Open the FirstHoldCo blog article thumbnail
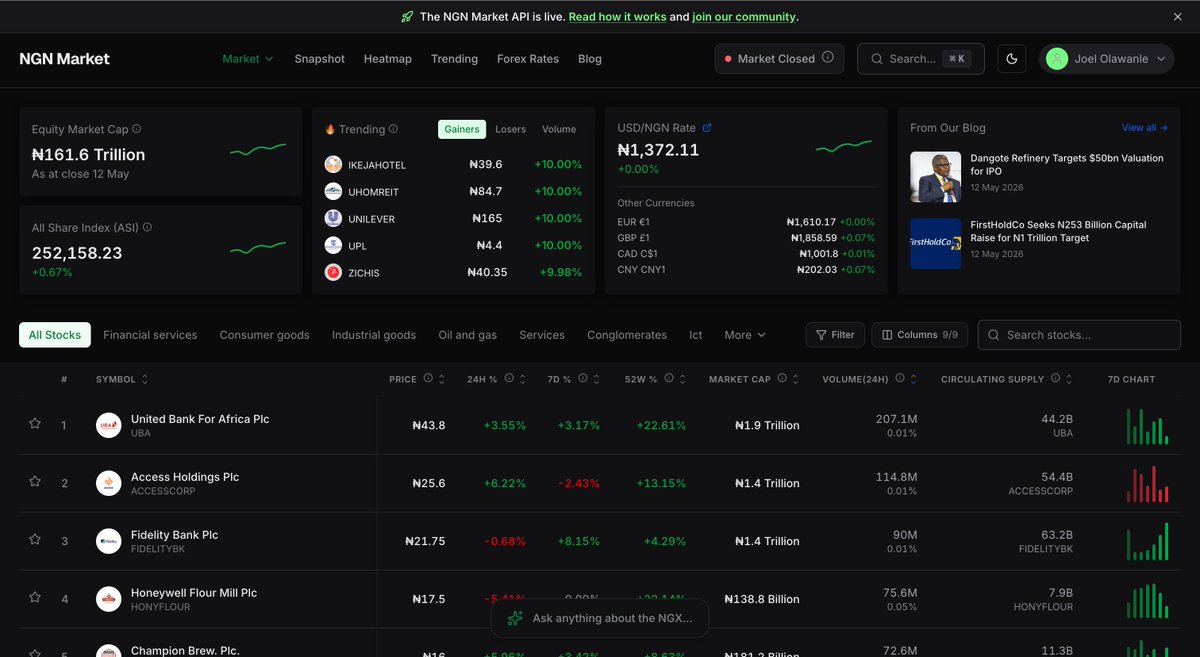This screenshot has width=1200, height=657. coord(935,243)
